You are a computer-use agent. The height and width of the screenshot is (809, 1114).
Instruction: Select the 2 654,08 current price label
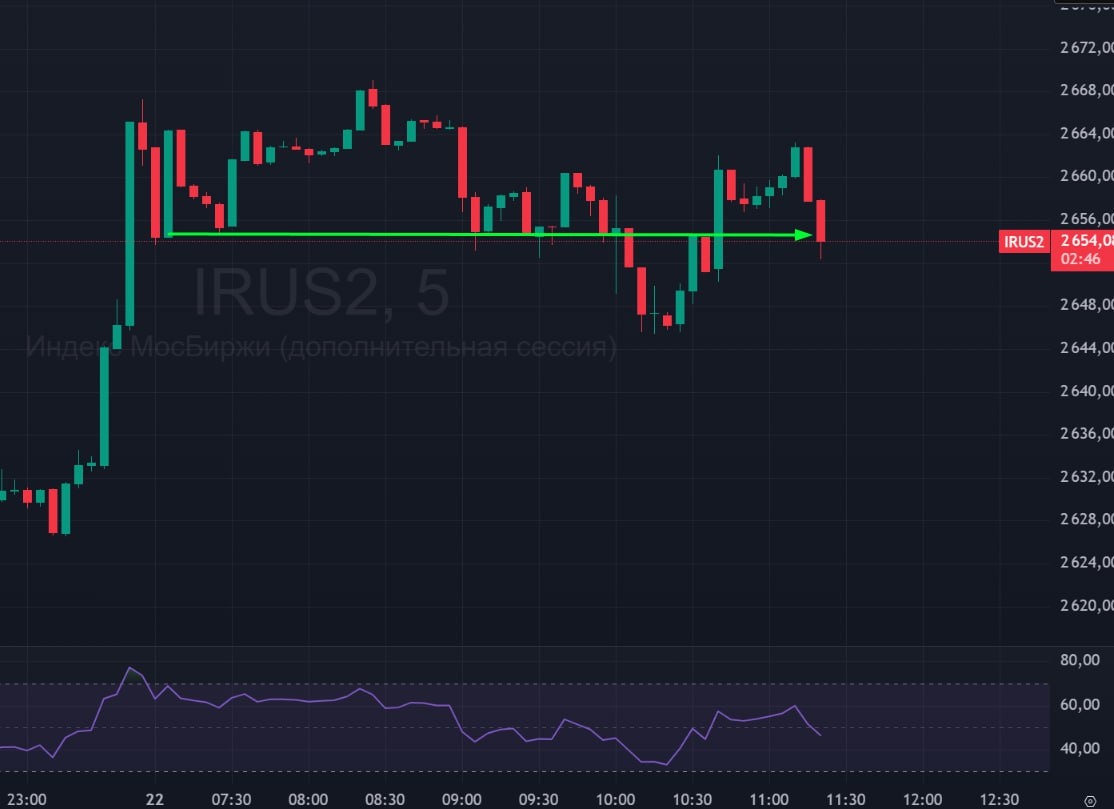pos(1086,241)
